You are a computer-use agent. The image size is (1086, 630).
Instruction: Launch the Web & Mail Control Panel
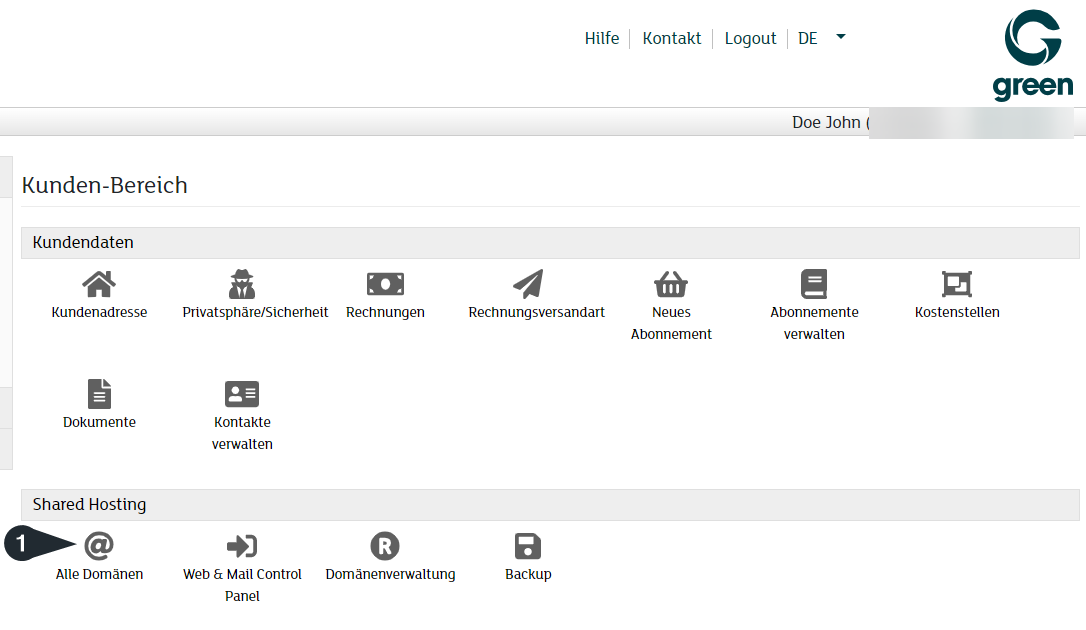click(x=242, y=547)
